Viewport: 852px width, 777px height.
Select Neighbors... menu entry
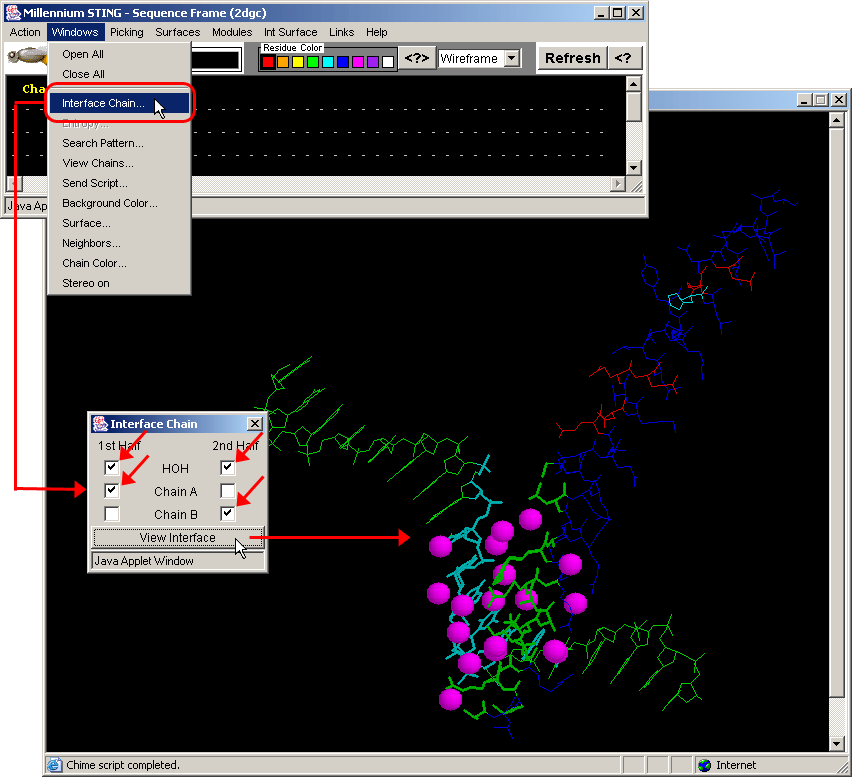coord(120,243)
